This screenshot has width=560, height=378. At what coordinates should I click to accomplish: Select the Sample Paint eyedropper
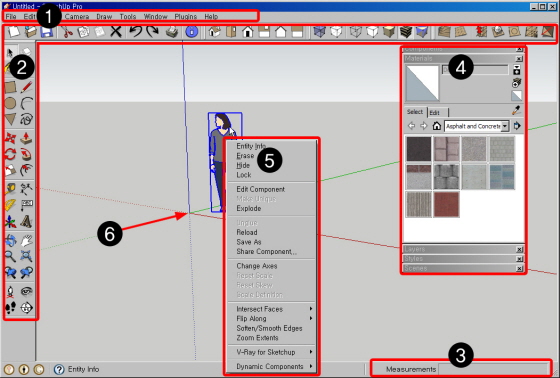(x=516, y=110)
